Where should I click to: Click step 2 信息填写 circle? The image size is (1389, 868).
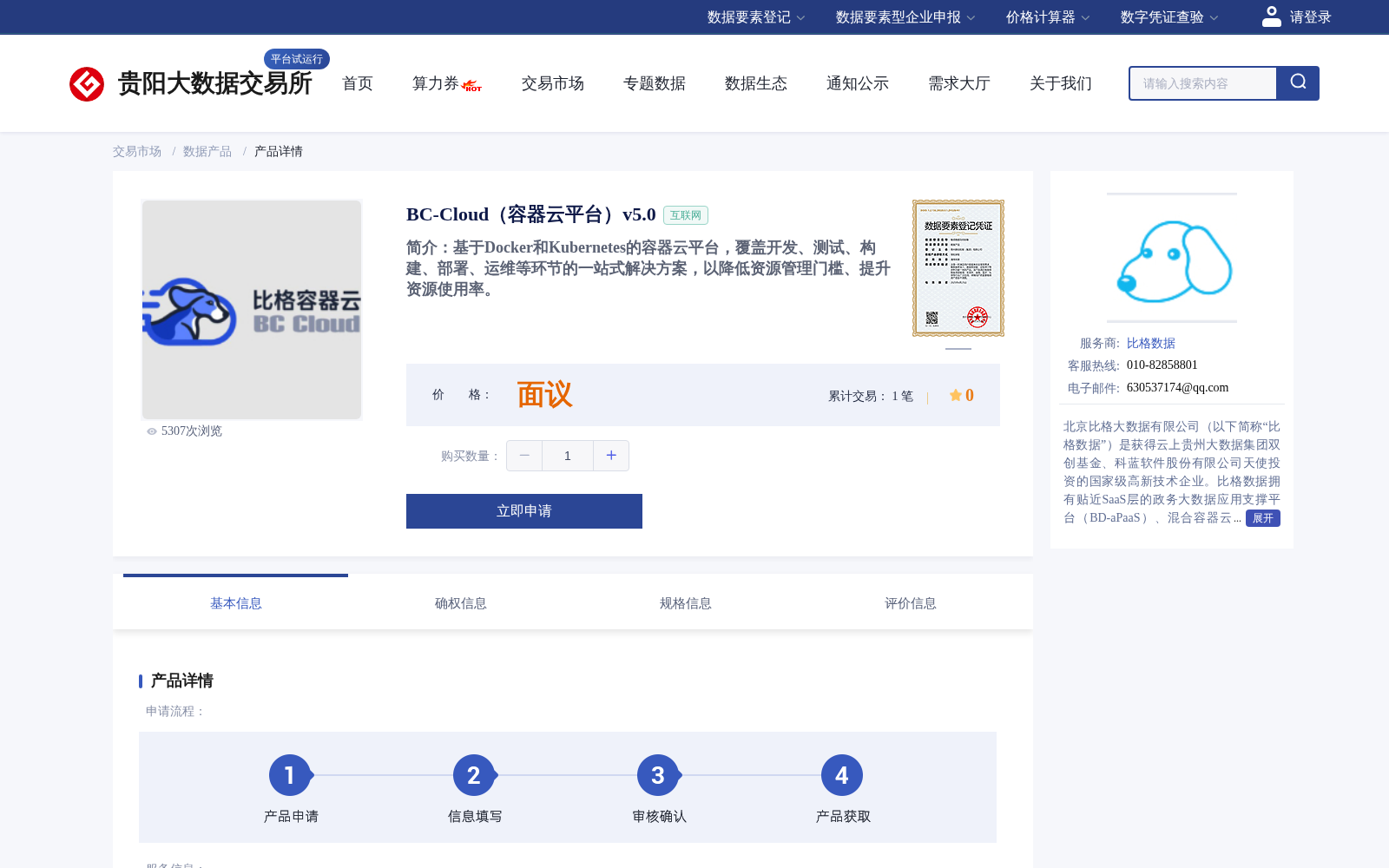tap(474, 775)
